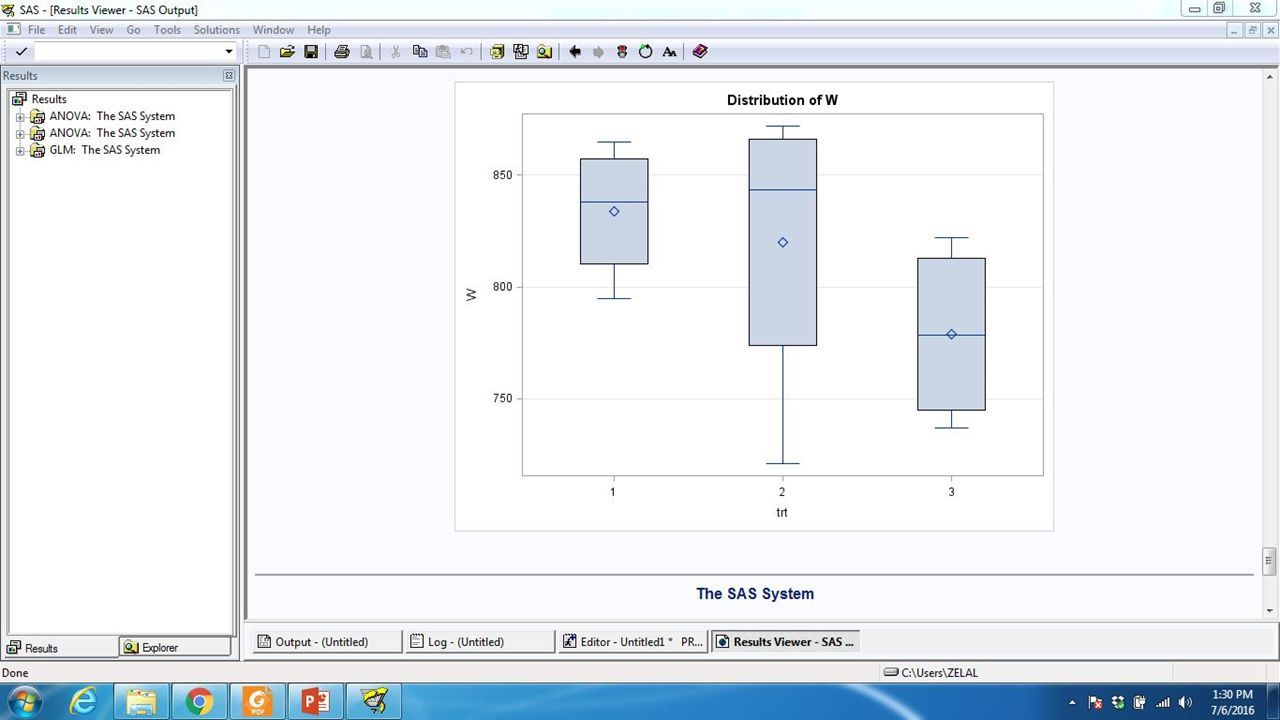The width and height of the screenshot is (1280, 720).
Task: Click the 'Distribution of W' chart title
Action: coord(782,100)
